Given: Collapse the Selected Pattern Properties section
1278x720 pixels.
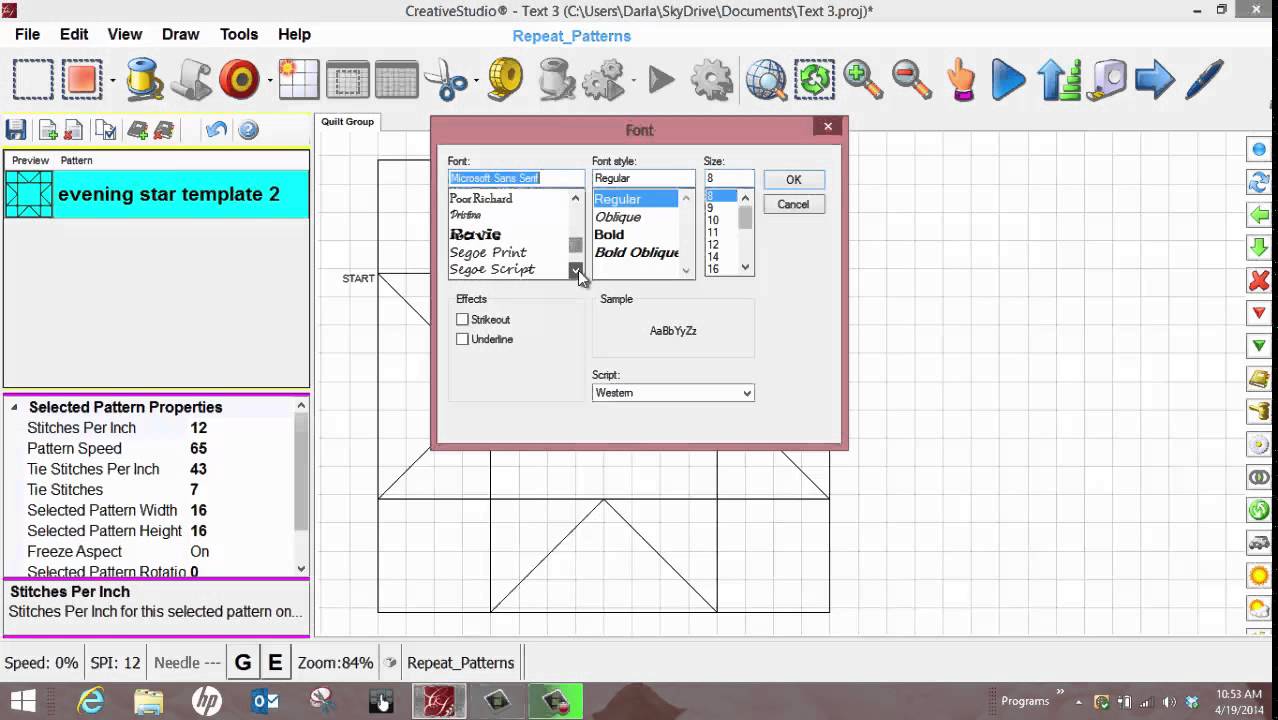Looking at the screenshot, I should [15, 408].
